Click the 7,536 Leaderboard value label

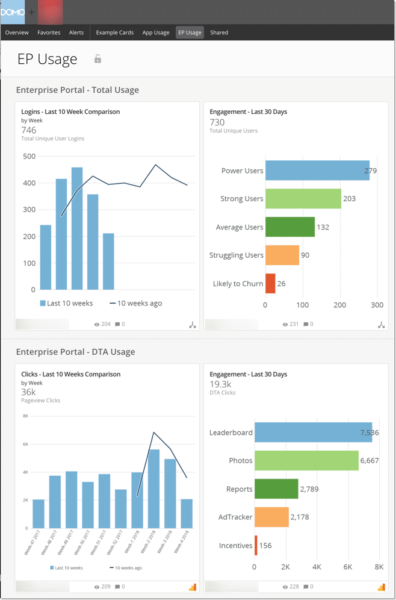tap(369, 432)
